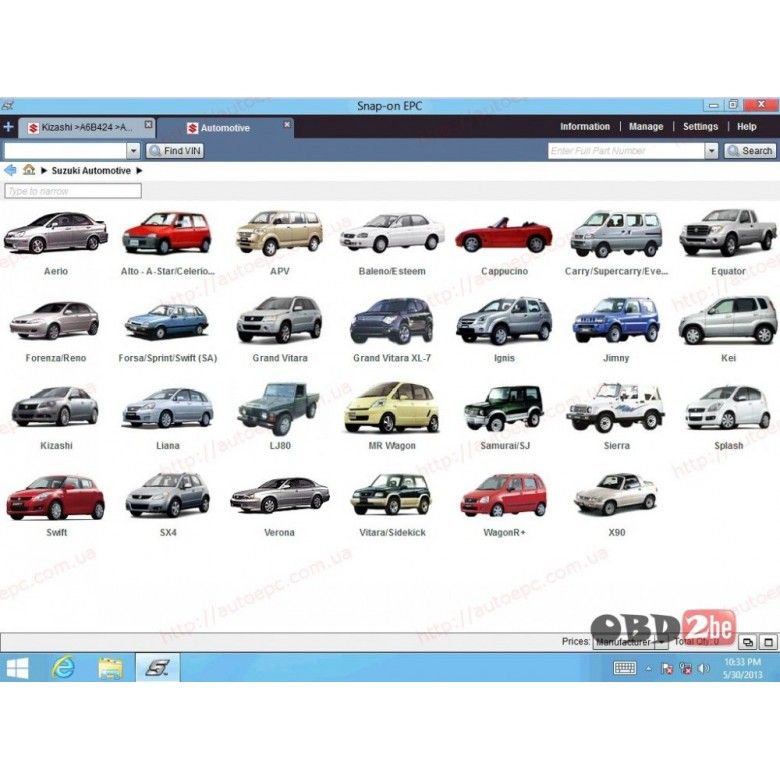The height and width of the screenshot is (780, 780).
Task: Open the Kei model thumbnail
Action: coord(728,320)
